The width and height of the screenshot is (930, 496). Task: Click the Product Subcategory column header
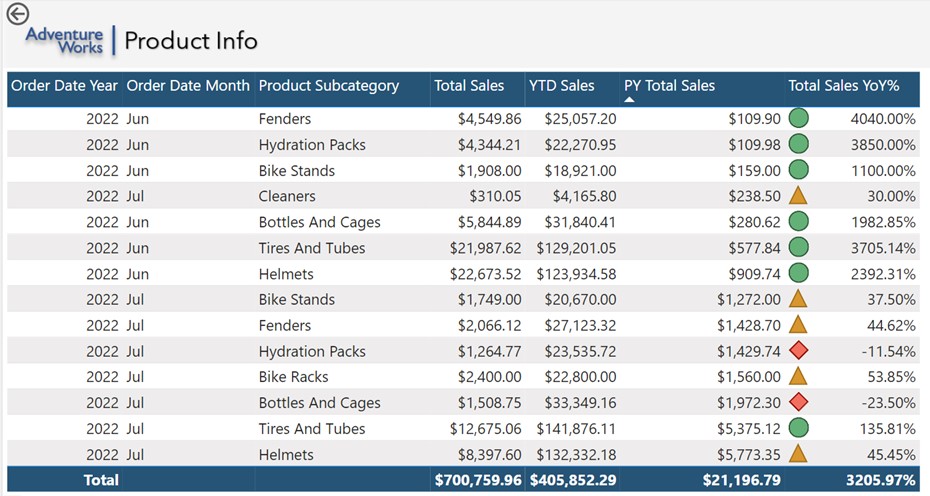(x=328, y=86)
